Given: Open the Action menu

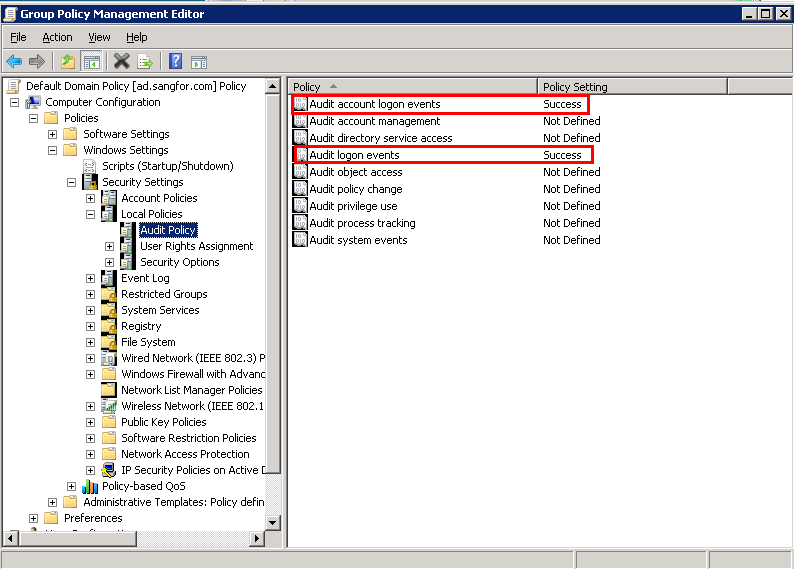Looking at the screenshot, I should pos(57,37).
